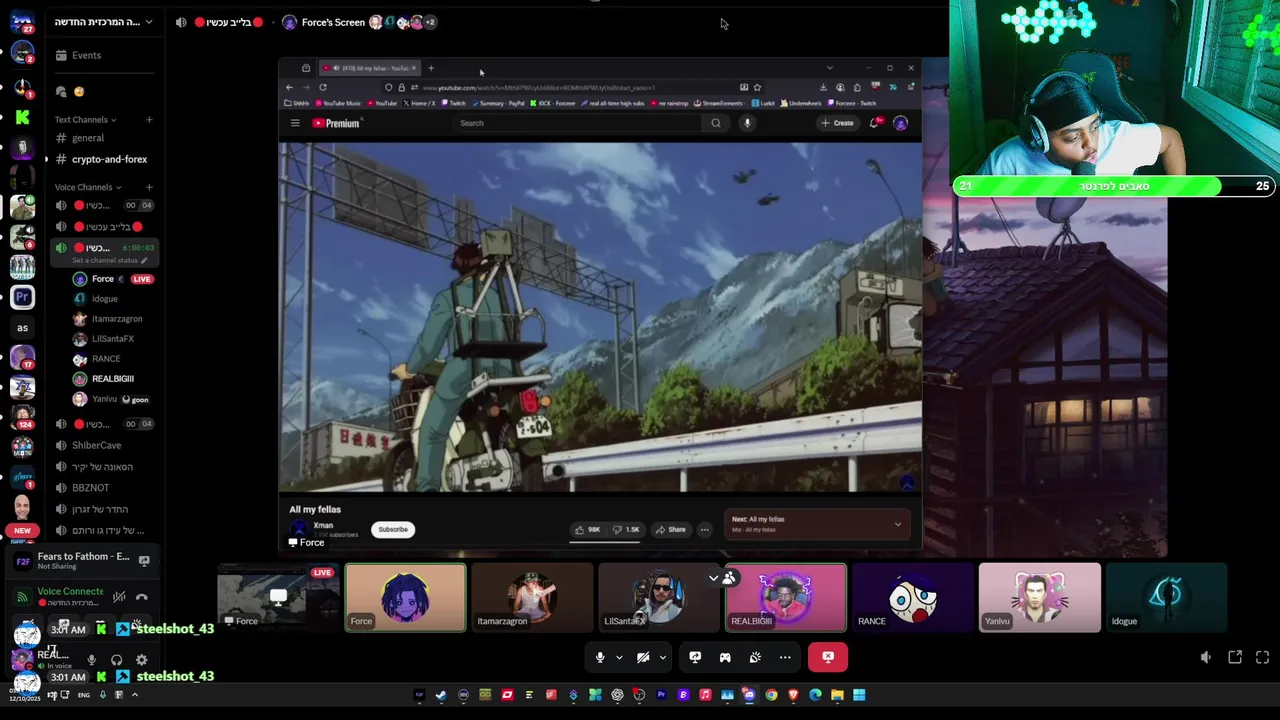Select the Force participant tile
The width and height of the screenshot is (1280, 720).
[x=405, y=598]
